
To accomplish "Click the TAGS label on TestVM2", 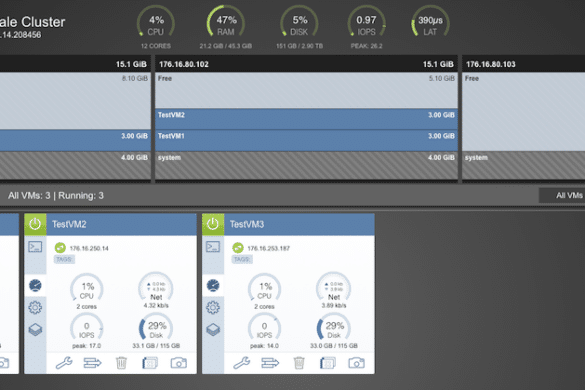I will point(64,259).
